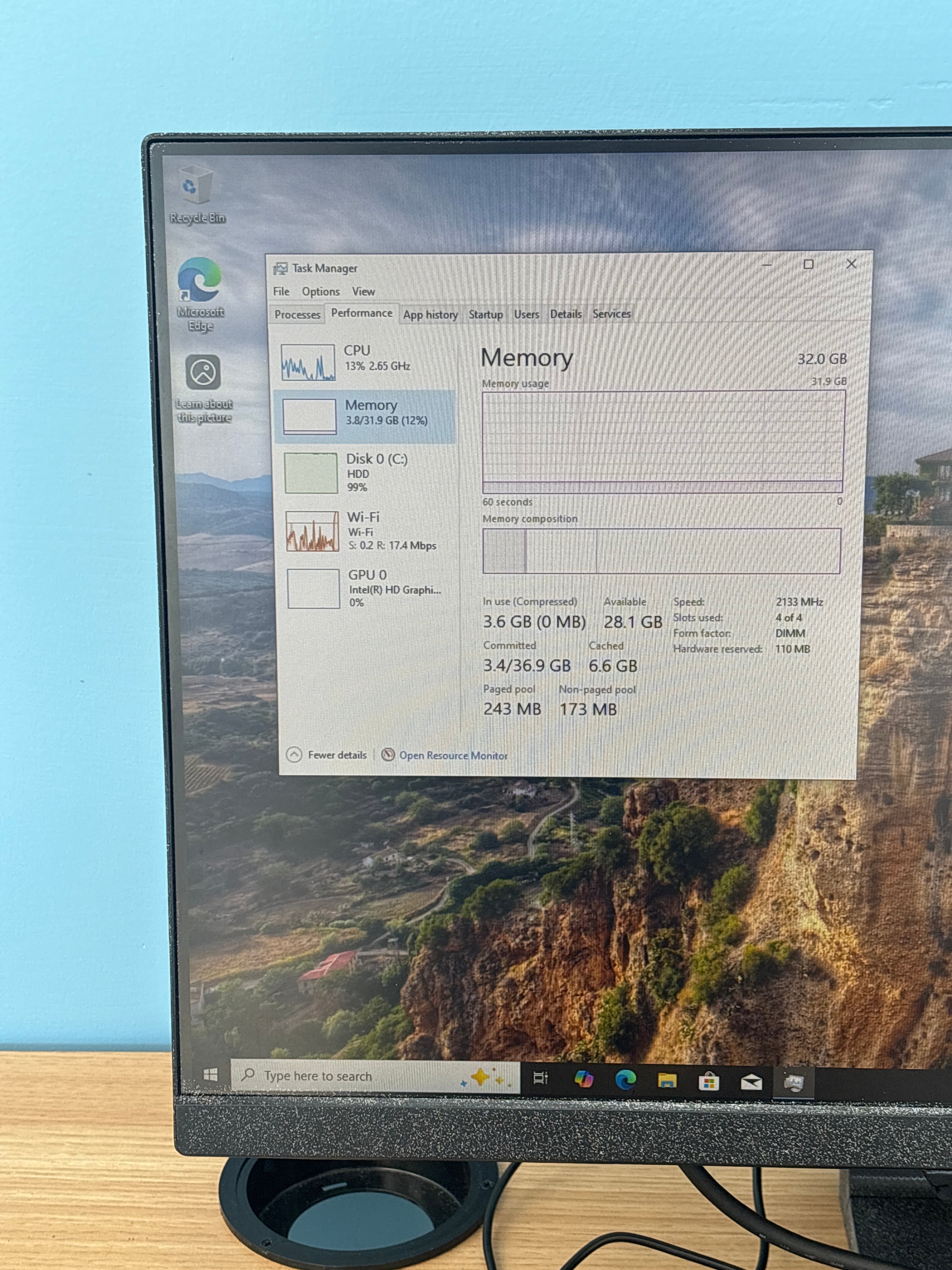Open the File menu
The width and height of the screenshot is (952, 1270).
click(281, 292)
